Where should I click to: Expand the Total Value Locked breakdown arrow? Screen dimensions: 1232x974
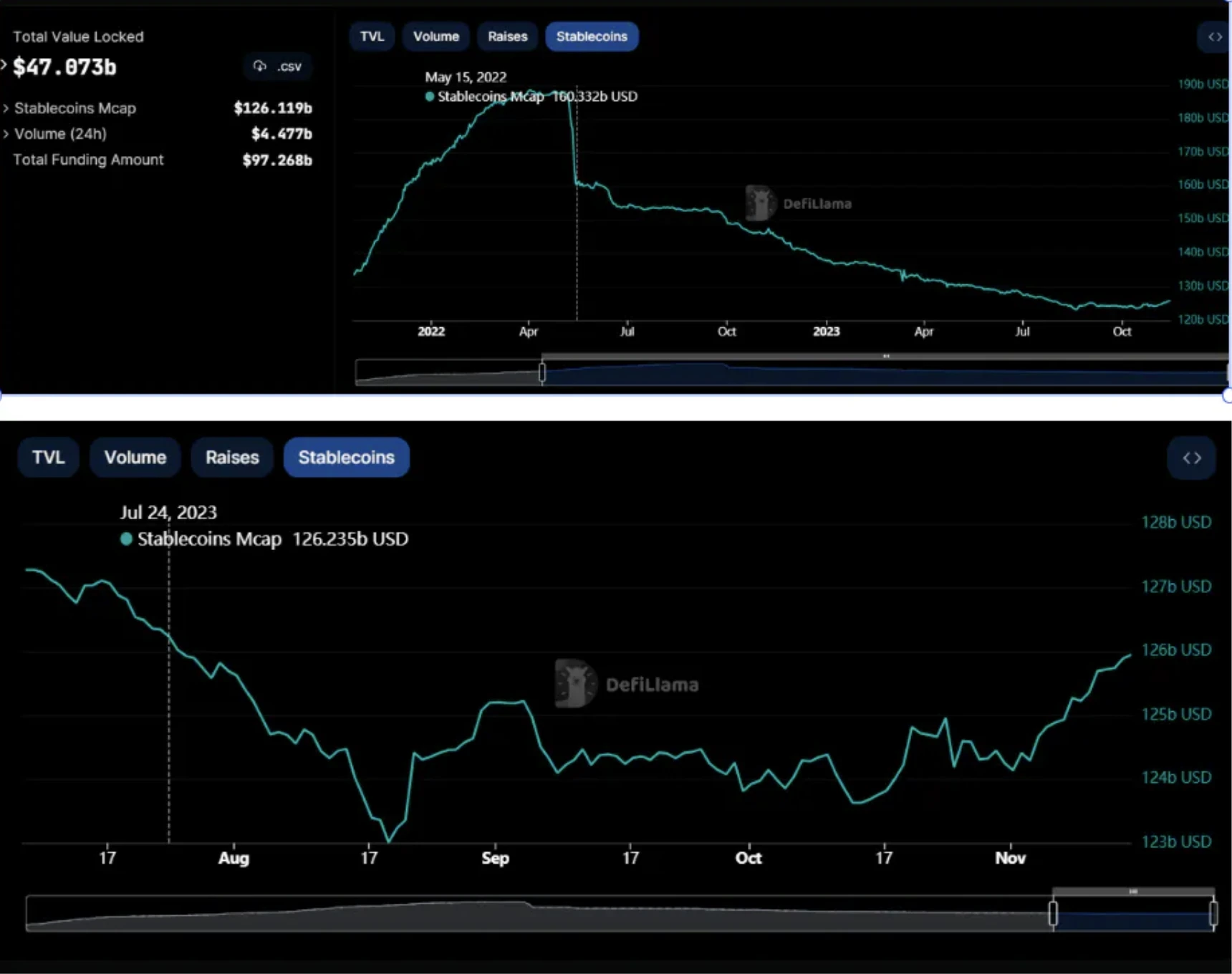[x=4, y=66]
